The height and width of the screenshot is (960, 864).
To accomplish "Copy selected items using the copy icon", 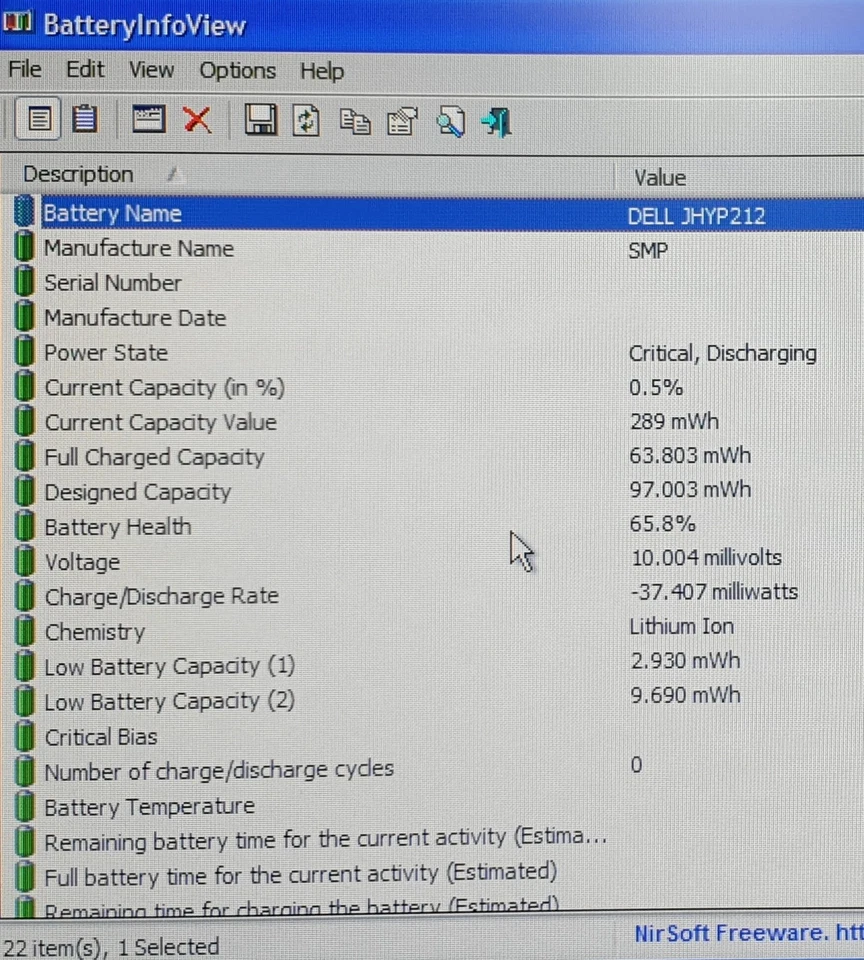I will click(354, 120).
